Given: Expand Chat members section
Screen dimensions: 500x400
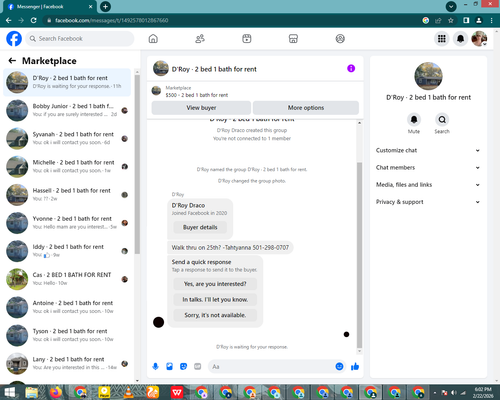Looking at the screenshot, I should point(428,168).
